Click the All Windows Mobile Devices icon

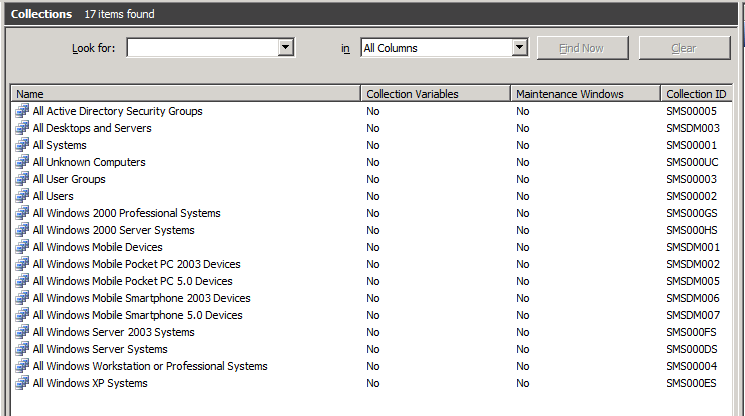22,247
